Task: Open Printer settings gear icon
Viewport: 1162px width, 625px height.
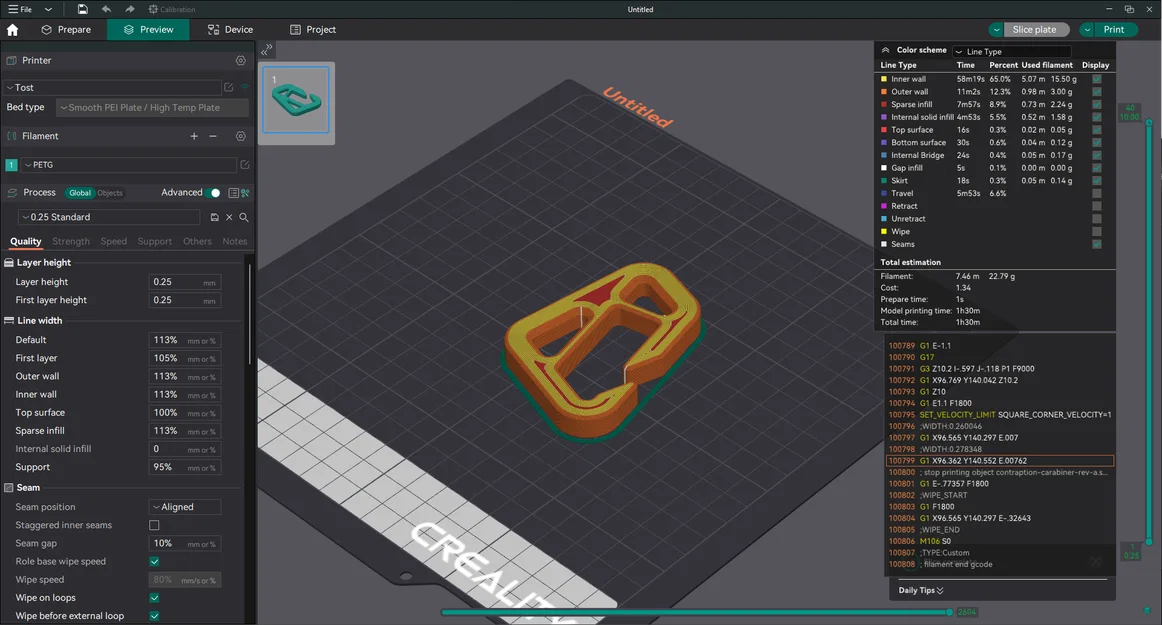Action: tap(241, 61)
